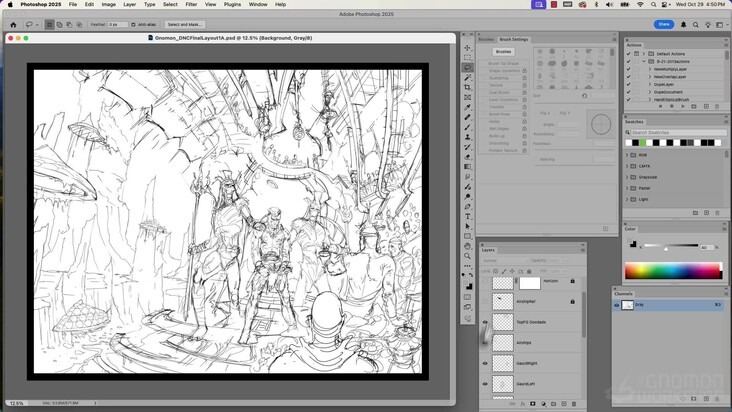Hide the TopFG Doodads layer

[485, 322]
